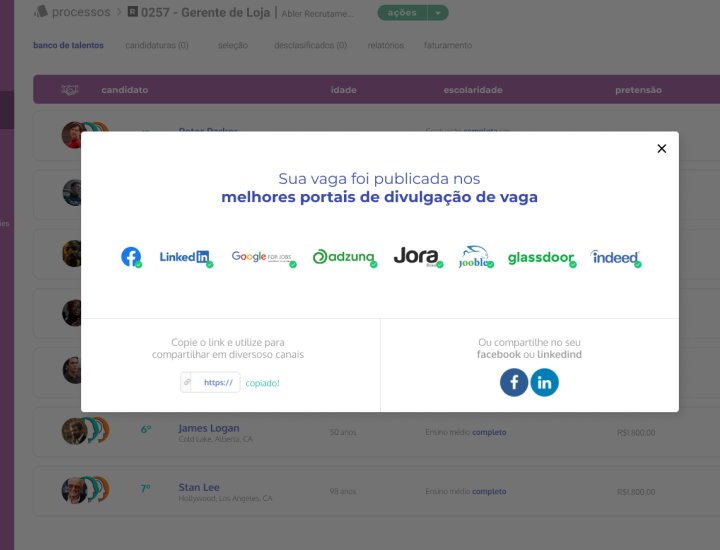Switch to banco de talentos tab
The height and width of the screenshot is (550, 720).
click(68, 45)
